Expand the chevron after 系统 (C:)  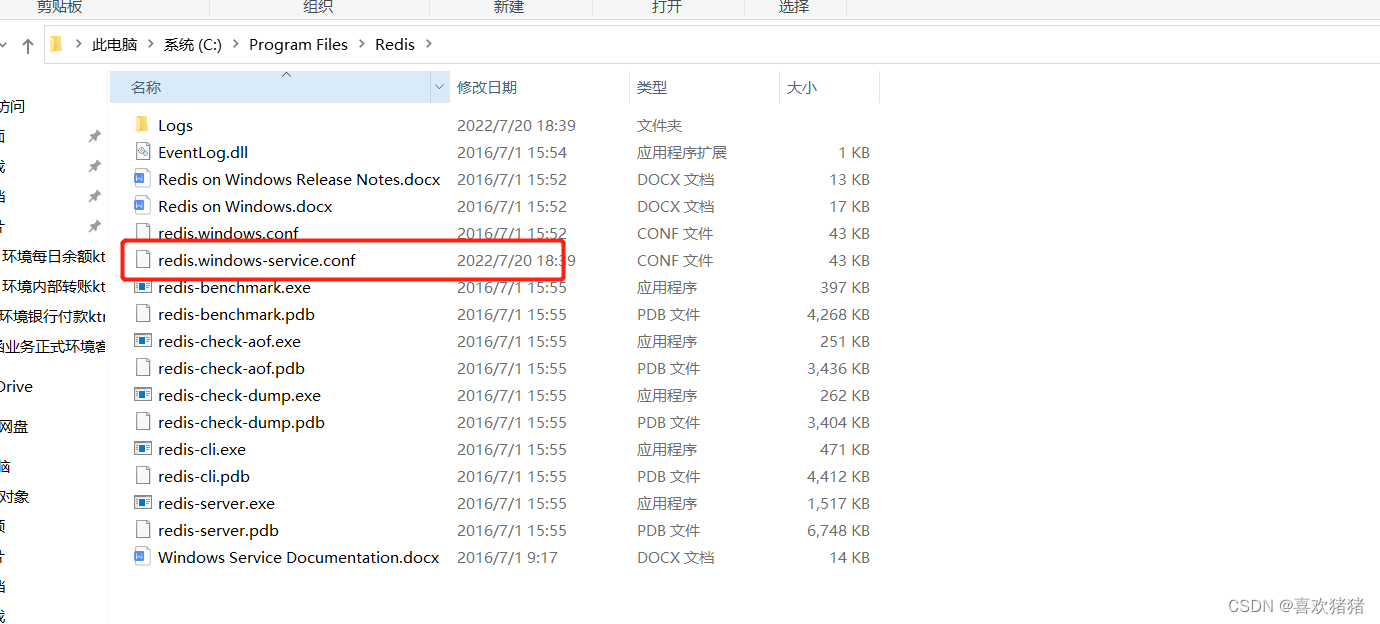pyautogui.click(x=236, y=45)
